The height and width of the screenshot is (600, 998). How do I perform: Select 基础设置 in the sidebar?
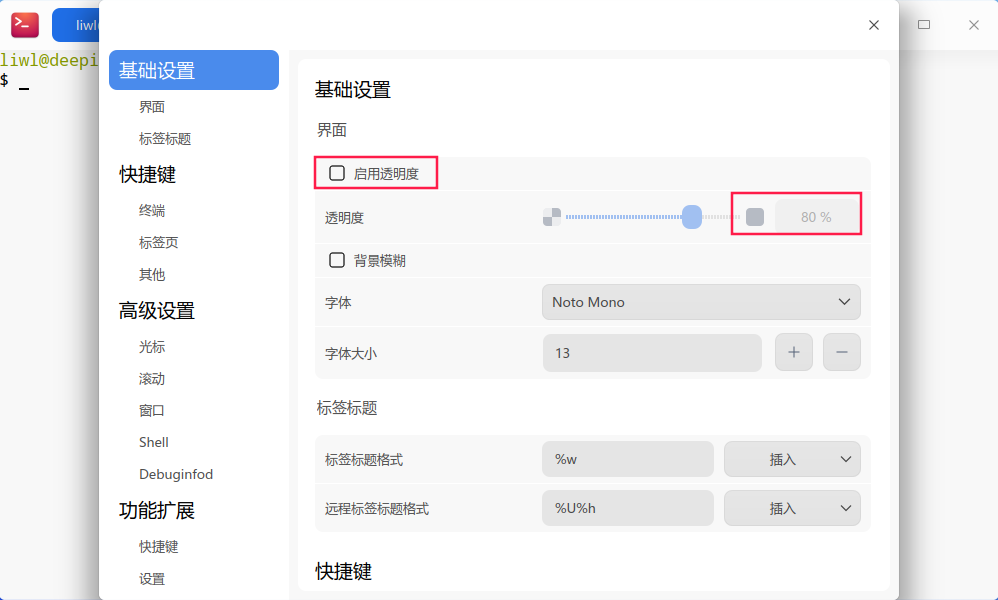click(194, 70)
